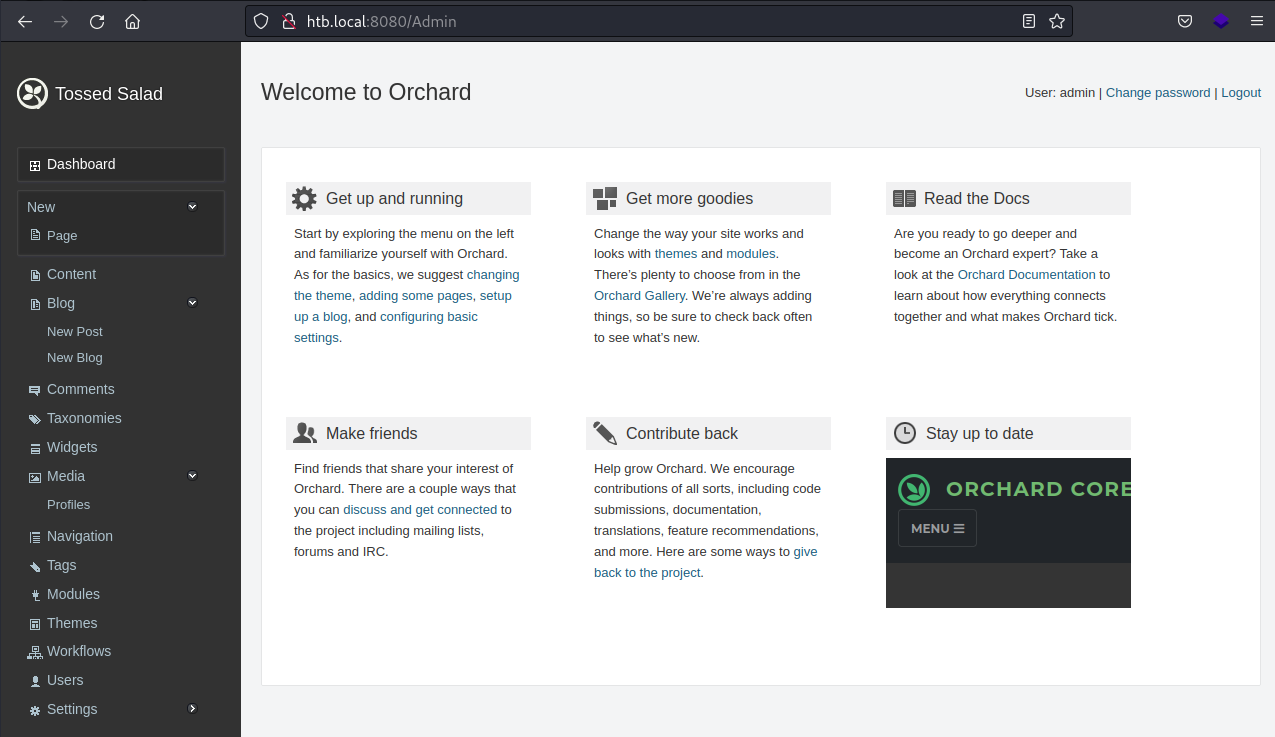Expand the Settings submenu arrow
This screenshot has width=1275, height=737.
193,709
